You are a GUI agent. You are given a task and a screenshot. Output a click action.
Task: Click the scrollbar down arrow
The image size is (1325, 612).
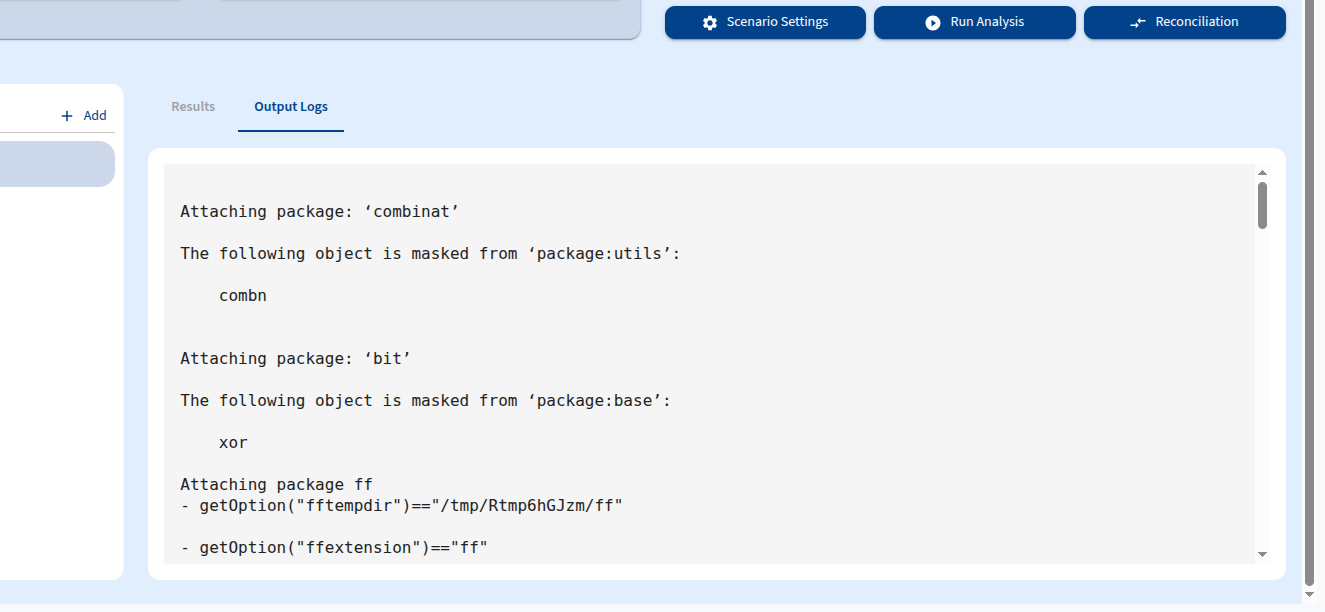point(1262,553)
